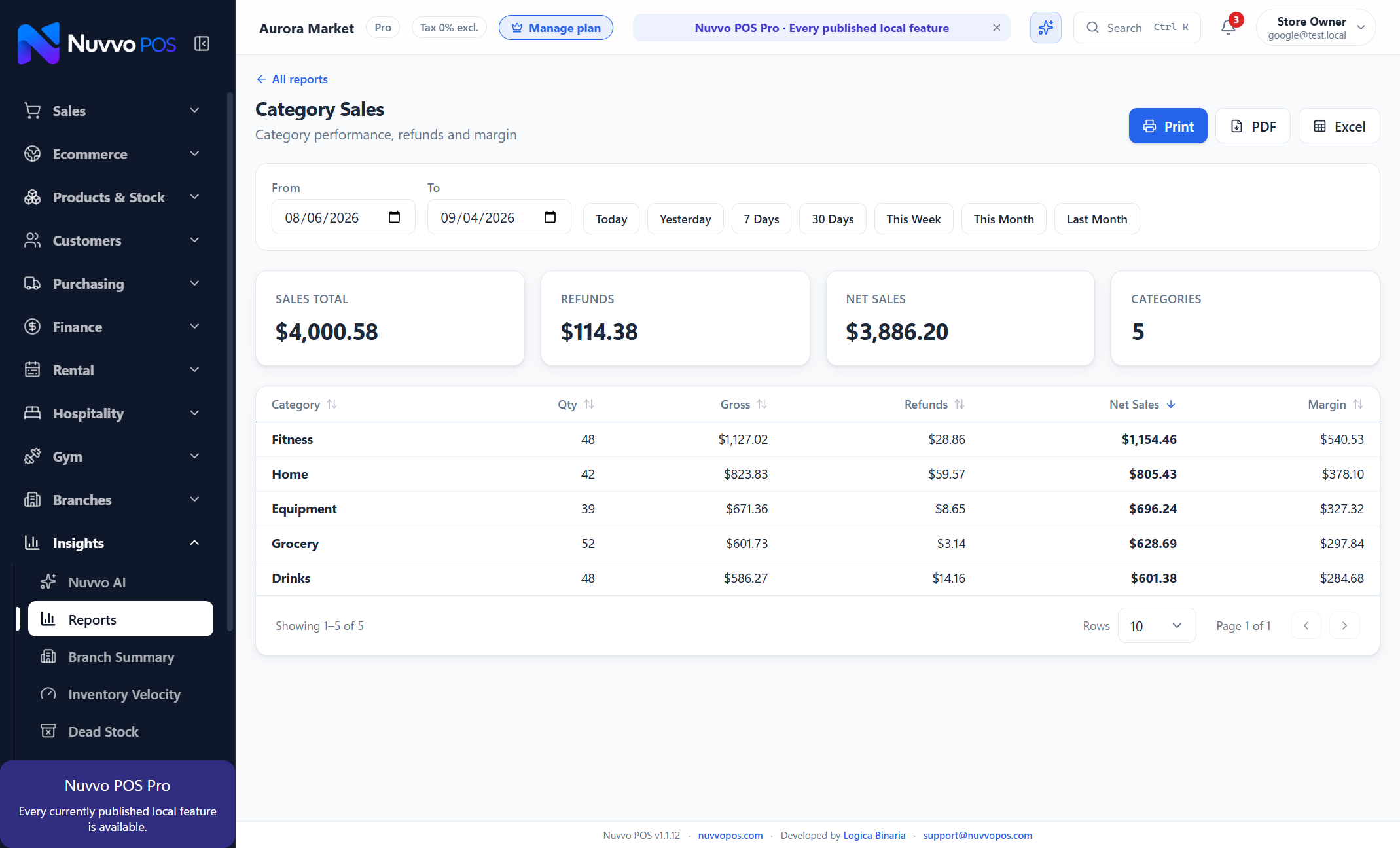
Task: Click the Manage plan button
Action: tap(556, 28)
